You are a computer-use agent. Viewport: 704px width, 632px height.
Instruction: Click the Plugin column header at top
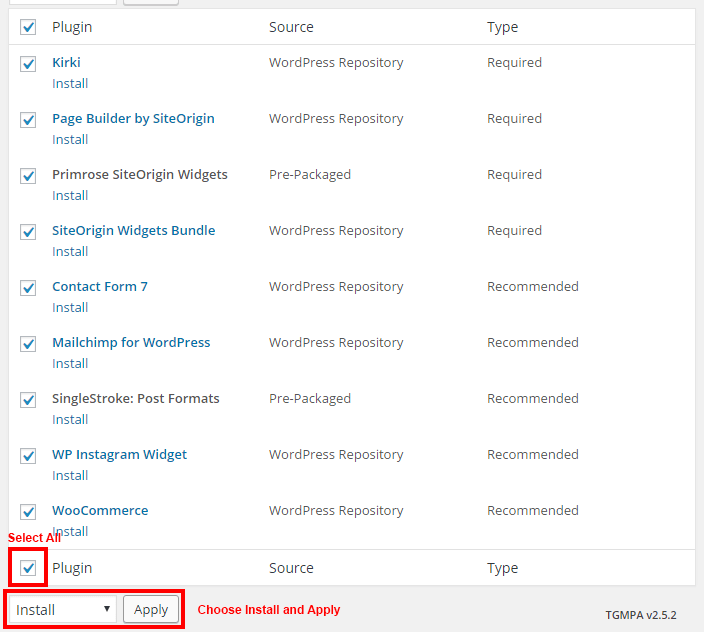point(72,27)
